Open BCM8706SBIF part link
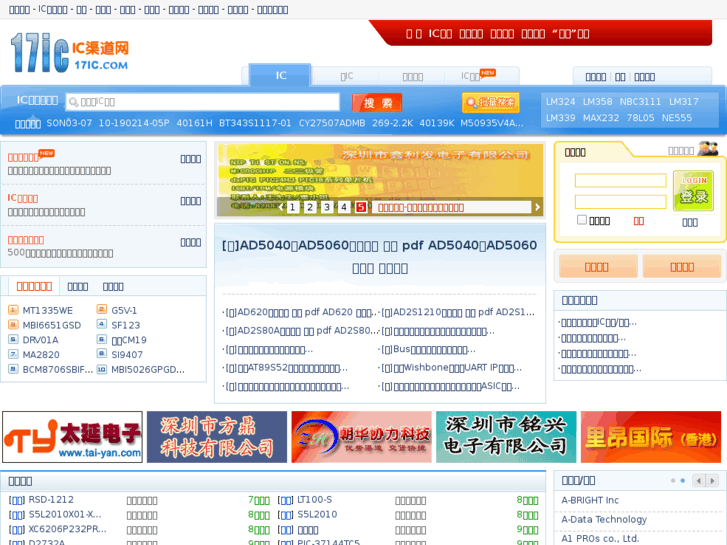 coord(58,370)
